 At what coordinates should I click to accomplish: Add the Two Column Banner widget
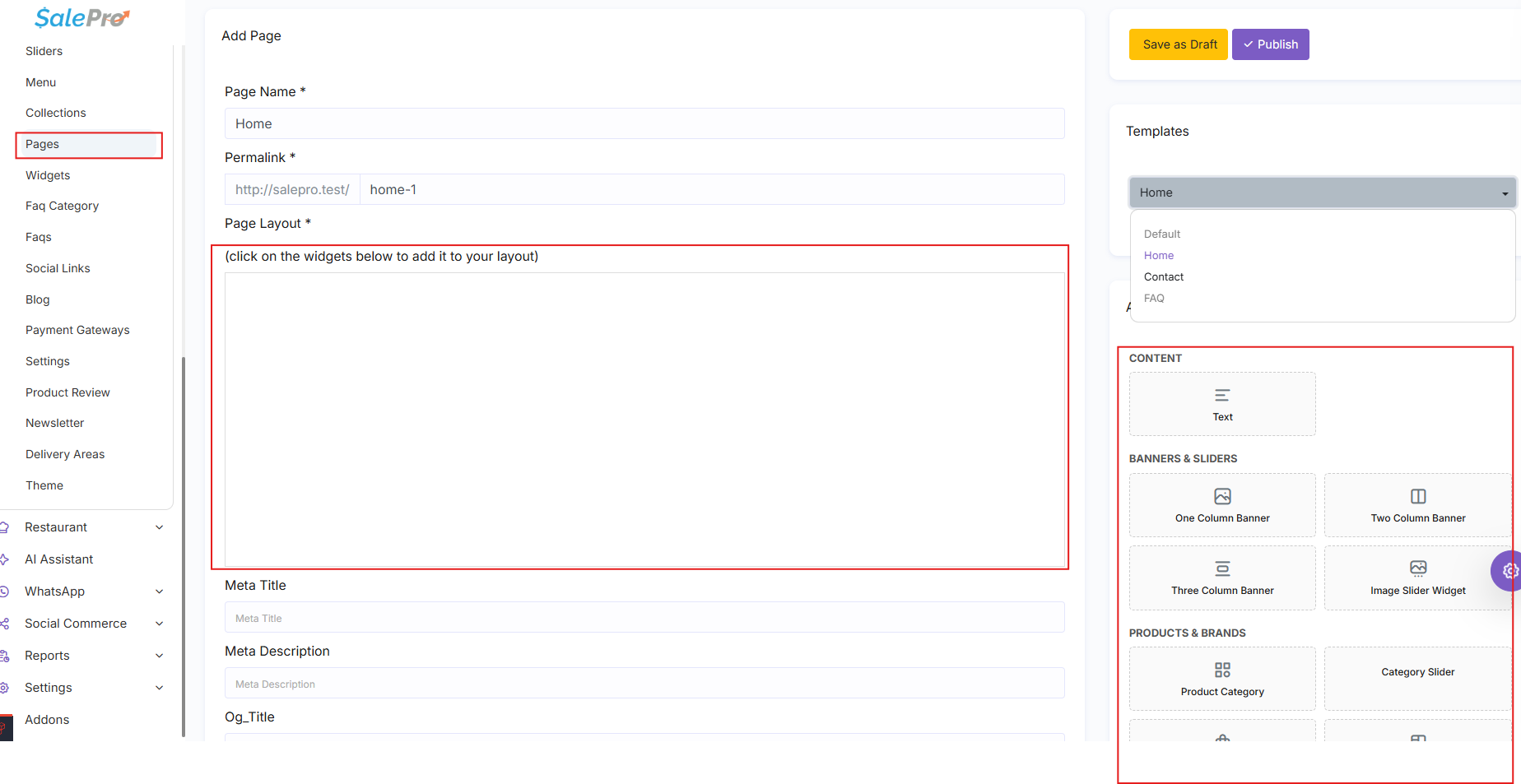click(1417, 505)
